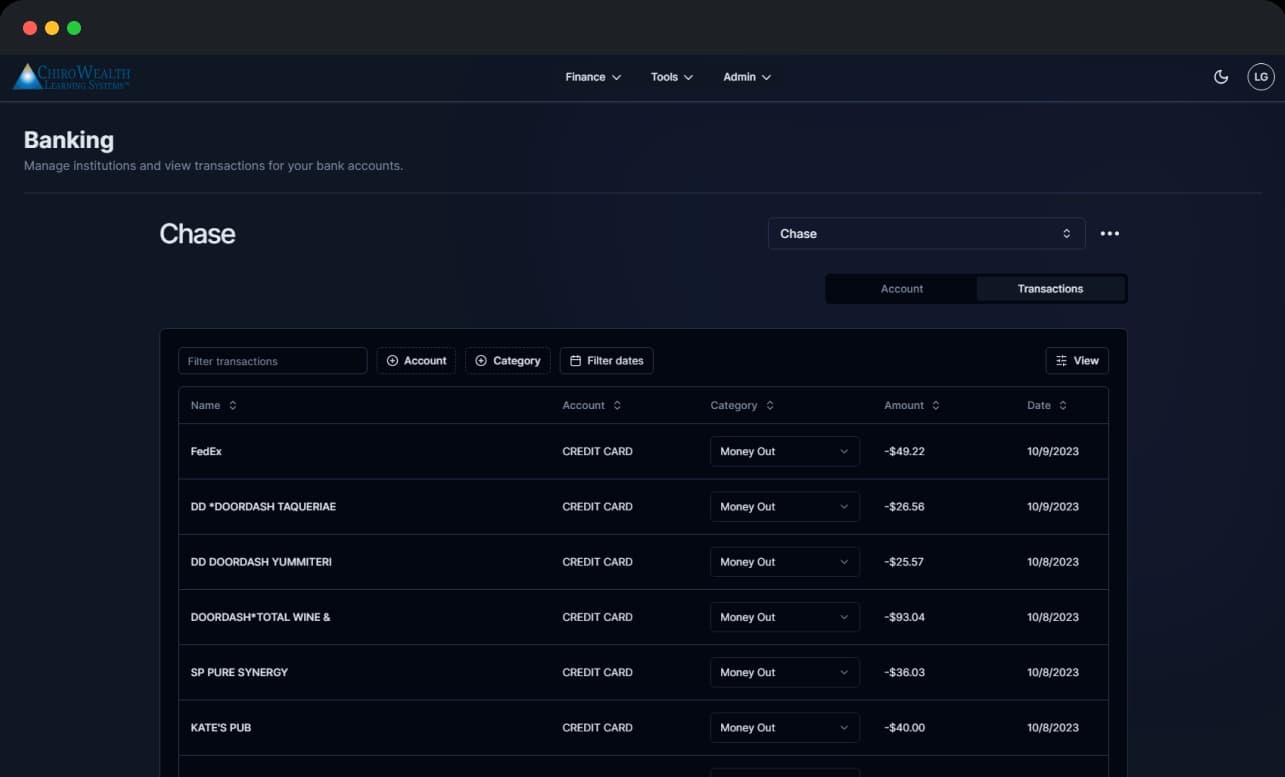Click the ChiroWealth Learning Systems logo
1285x777 pixels.
coord(72,77)
